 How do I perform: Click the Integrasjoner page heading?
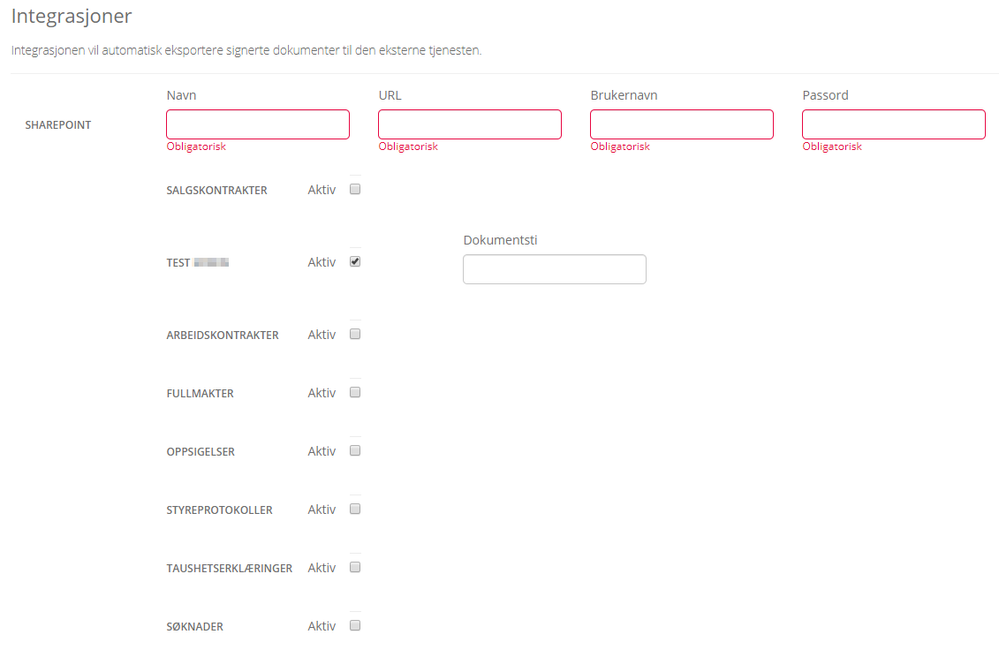click(x=71, y=17)
